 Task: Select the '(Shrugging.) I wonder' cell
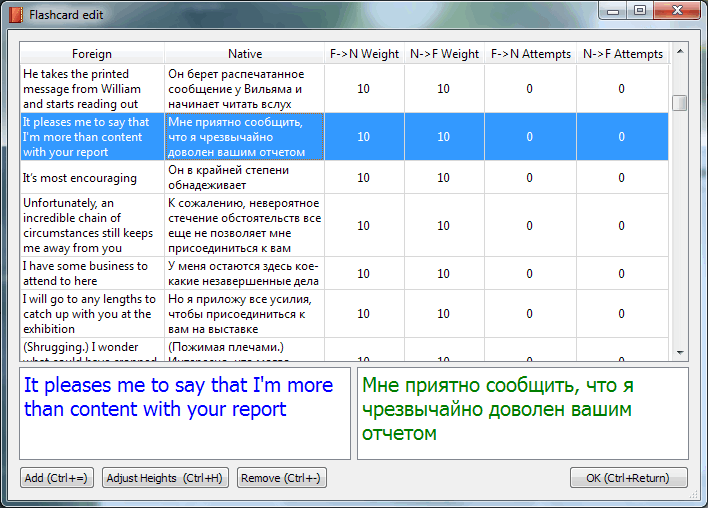[x=92, y=350]
